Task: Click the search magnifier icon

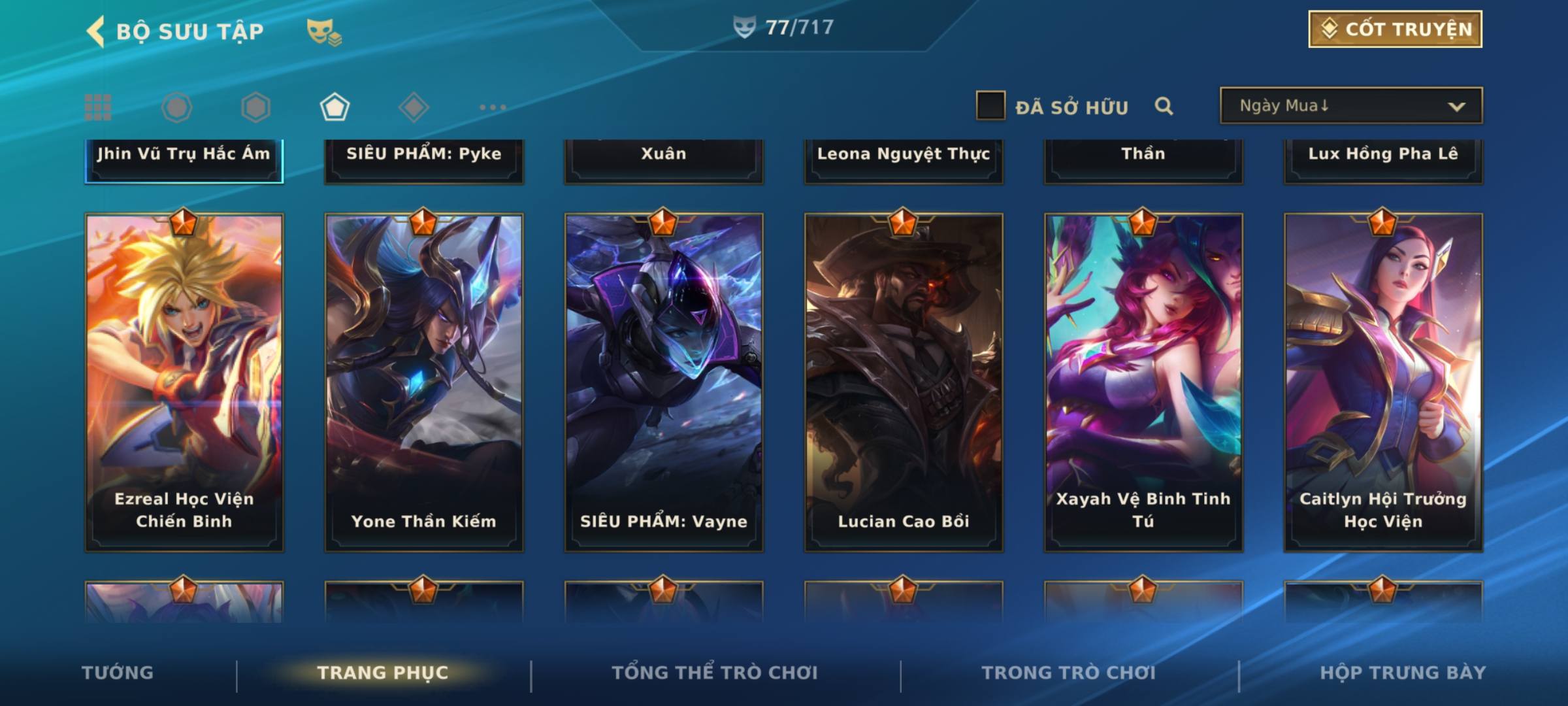Action: point(1164,106)
